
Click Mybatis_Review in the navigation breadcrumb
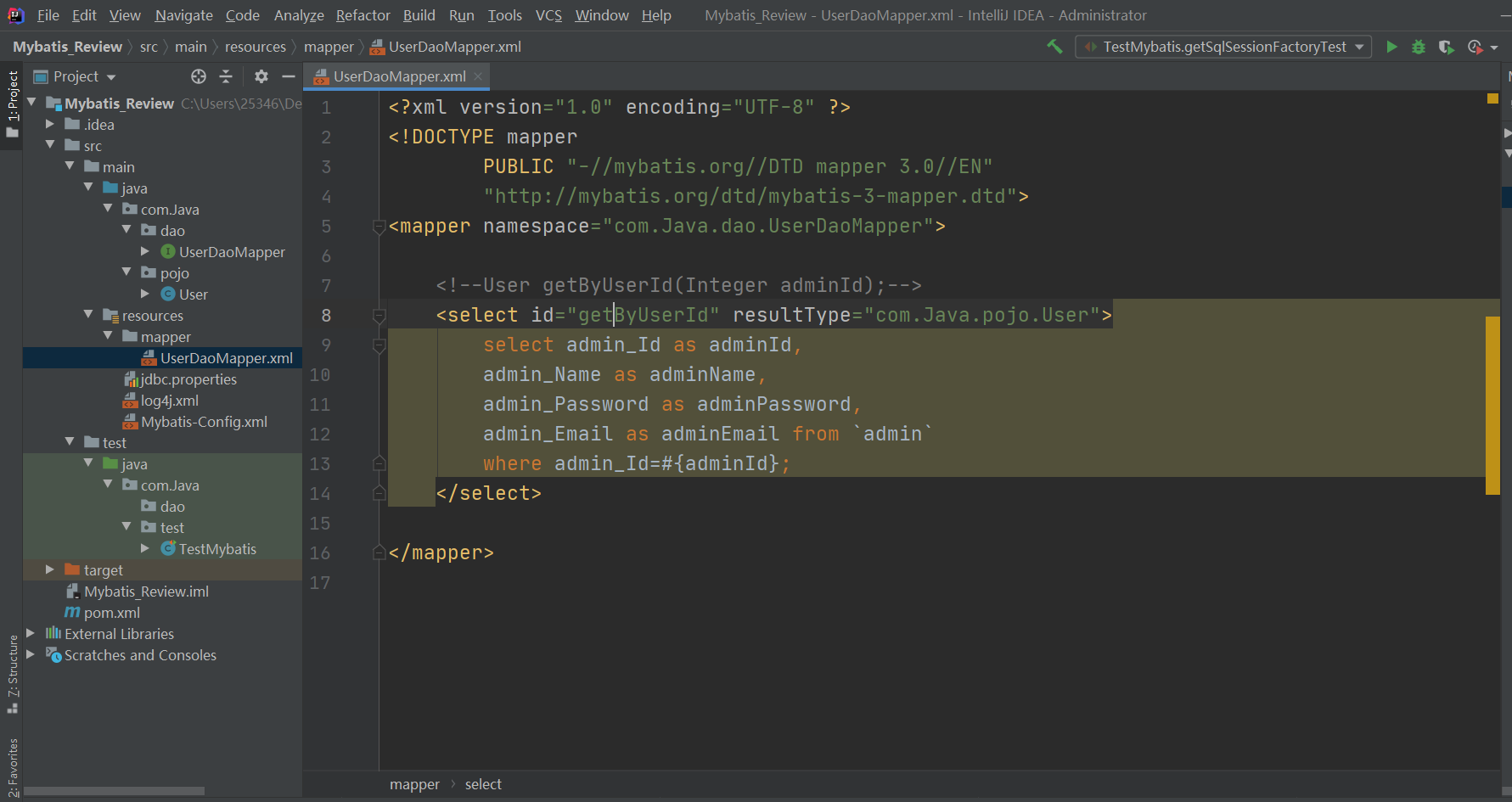point(67,47)
